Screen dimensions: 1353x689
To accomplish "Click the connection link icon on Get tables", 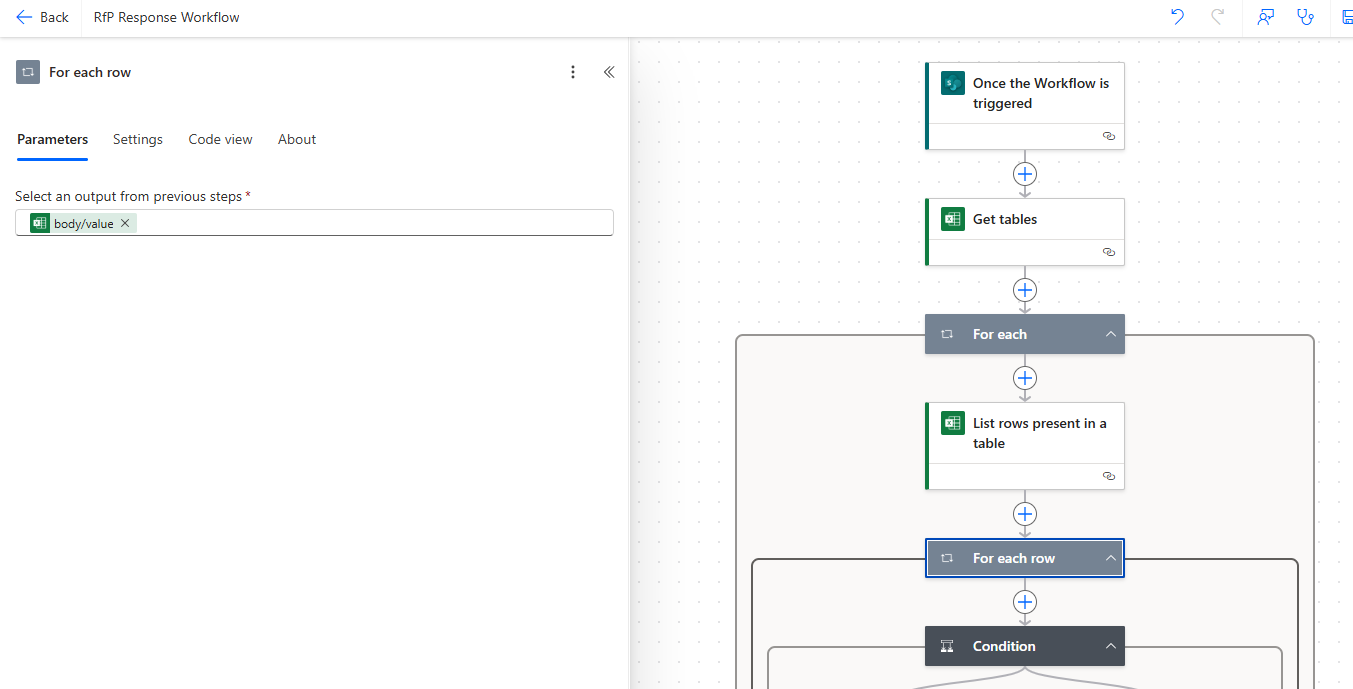I will [x=1108, y=252].
